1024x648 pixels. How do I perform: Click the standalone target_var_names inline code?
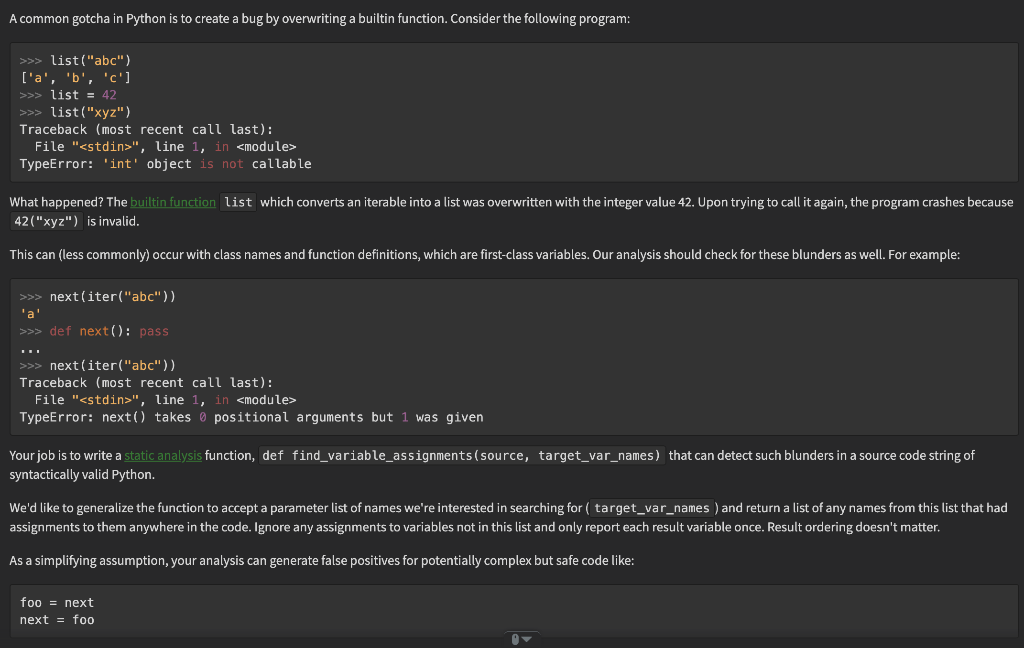[x=651, y=508]
